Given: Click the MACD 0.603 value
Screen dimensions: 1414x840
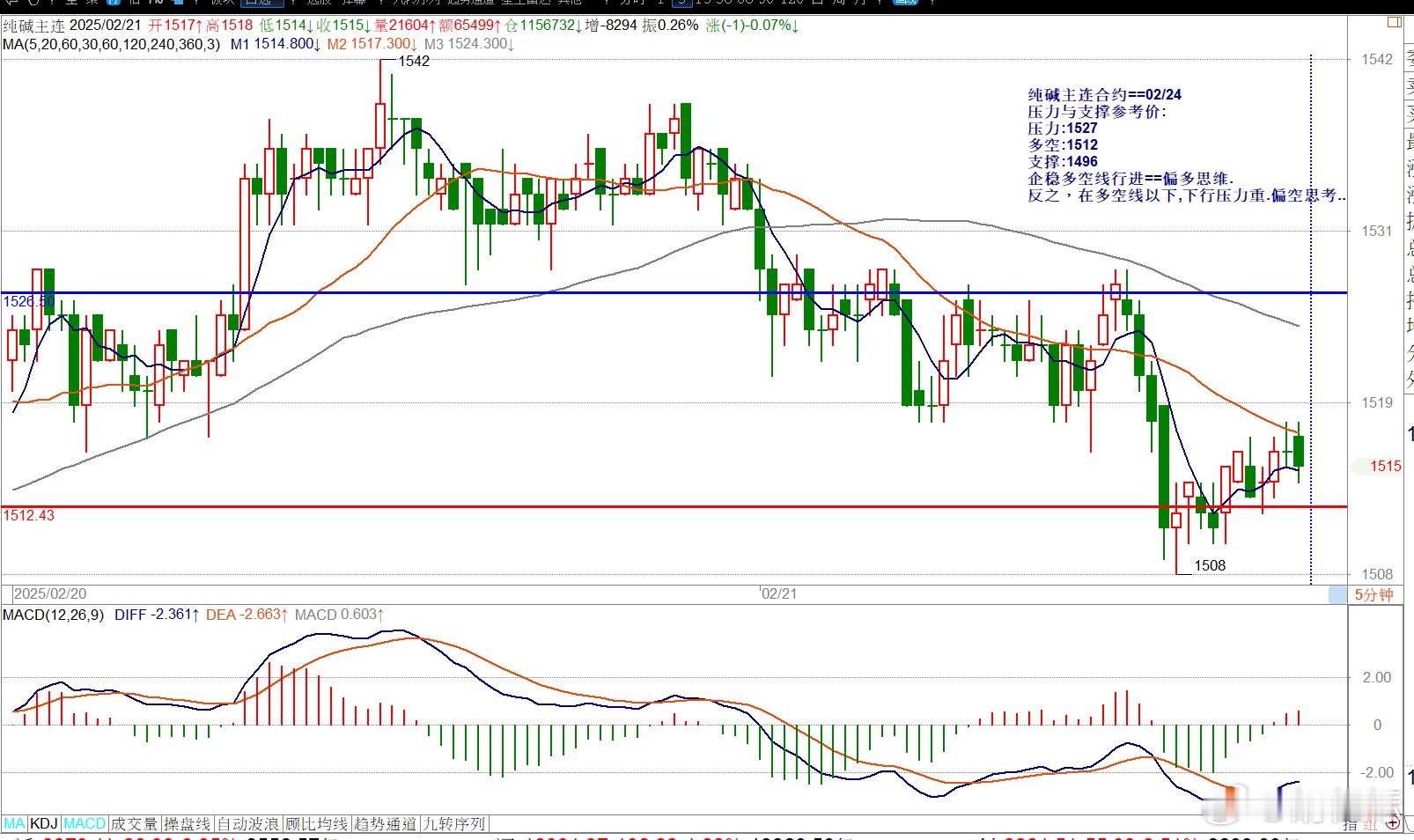Looking at the screenshot, I should [x=339, y=615].
